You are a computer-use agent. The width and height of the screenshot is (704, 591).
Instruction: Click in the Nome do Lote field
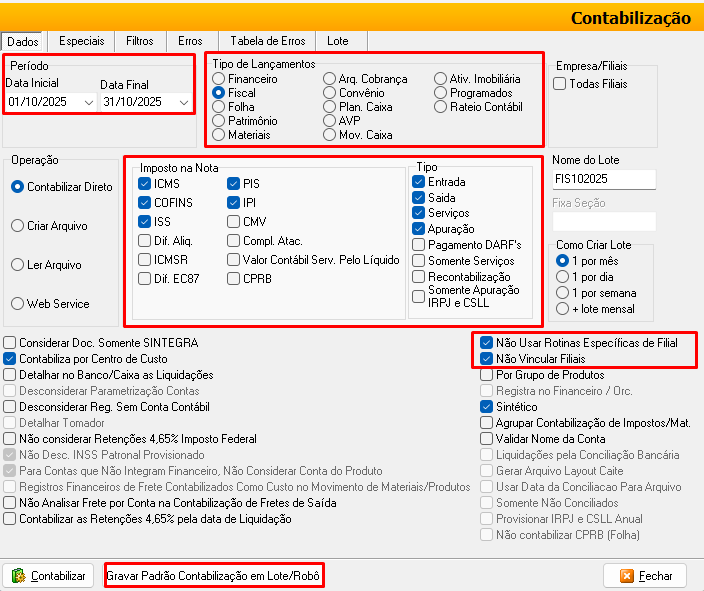(x=603, y=179)
